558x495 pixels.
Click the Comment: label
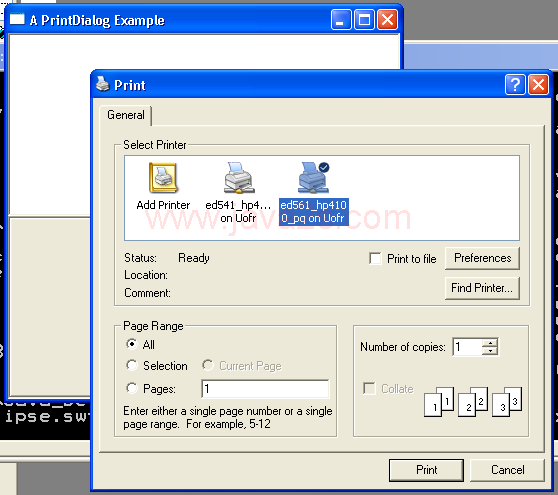147,293
